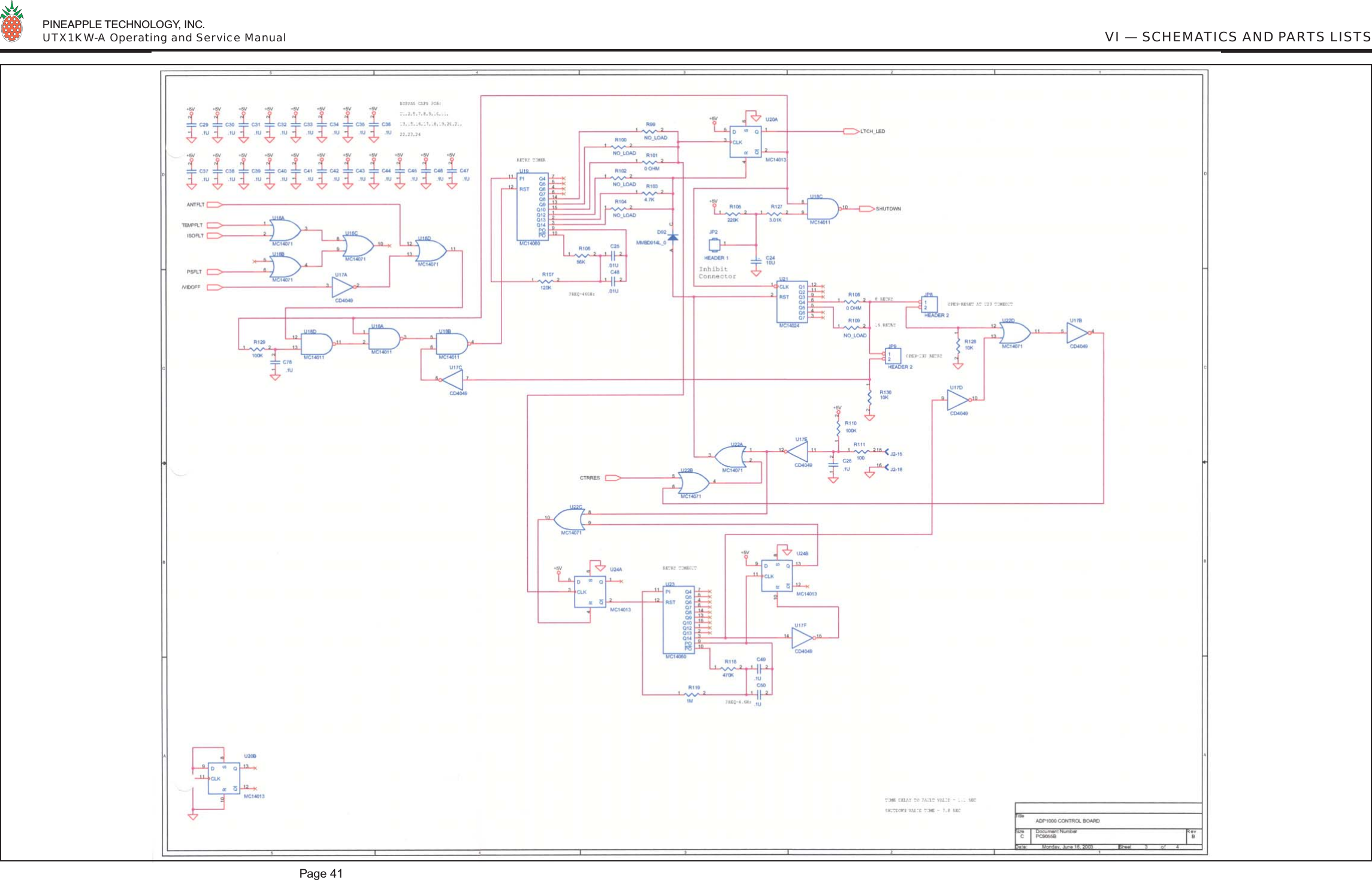Select the U24A flip-flop block
Viewport: 1372px width, 880px height.
(x=590, y=592)
